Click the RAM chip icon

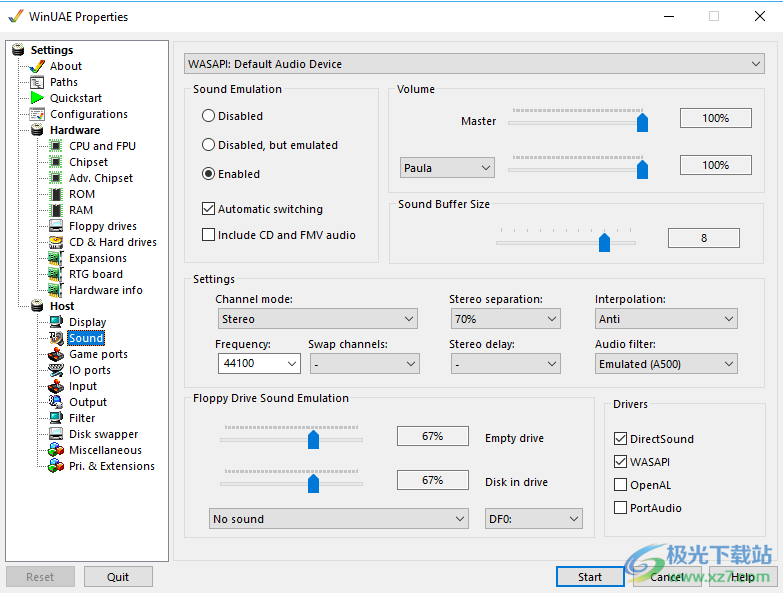pos(56,210)
